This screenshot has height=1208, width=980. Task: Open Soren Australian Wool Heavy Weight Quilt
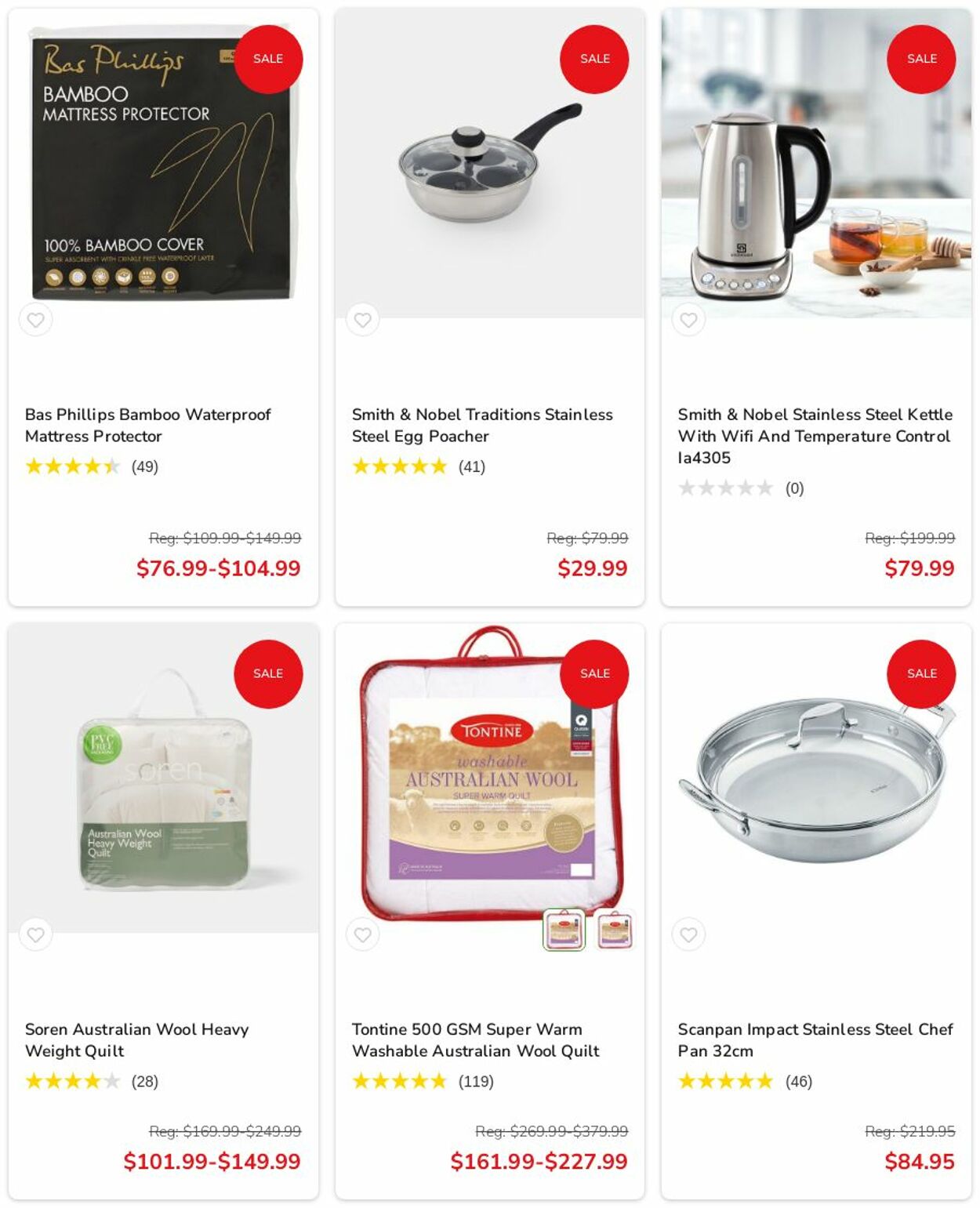tap(137, 1039)
